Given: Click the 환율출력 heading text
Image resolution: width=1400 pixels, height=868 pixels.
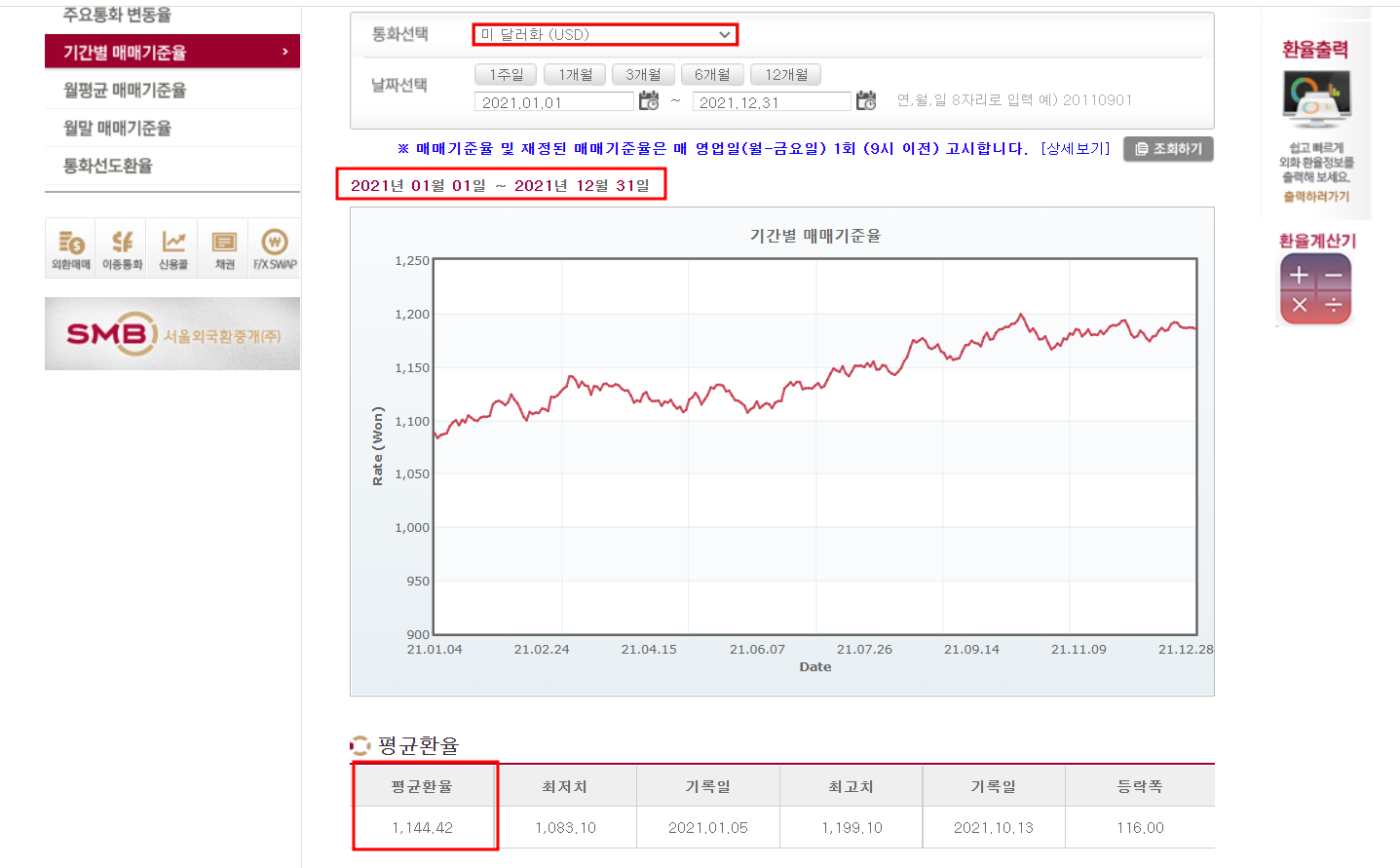Looking at the screenshot, I should point(1315,50).
